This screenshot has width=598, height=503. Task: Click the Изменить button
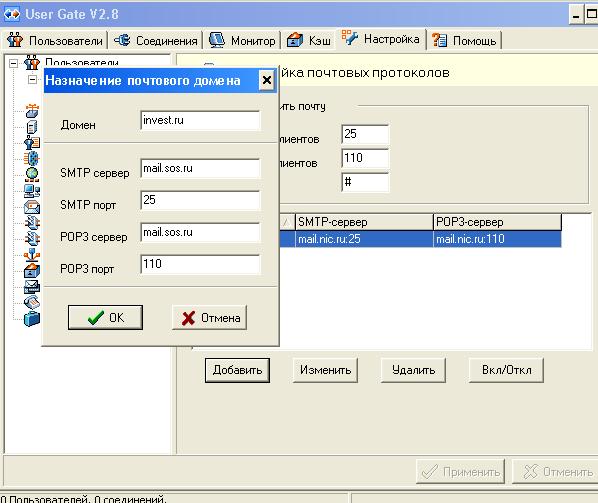coord(325,370)
